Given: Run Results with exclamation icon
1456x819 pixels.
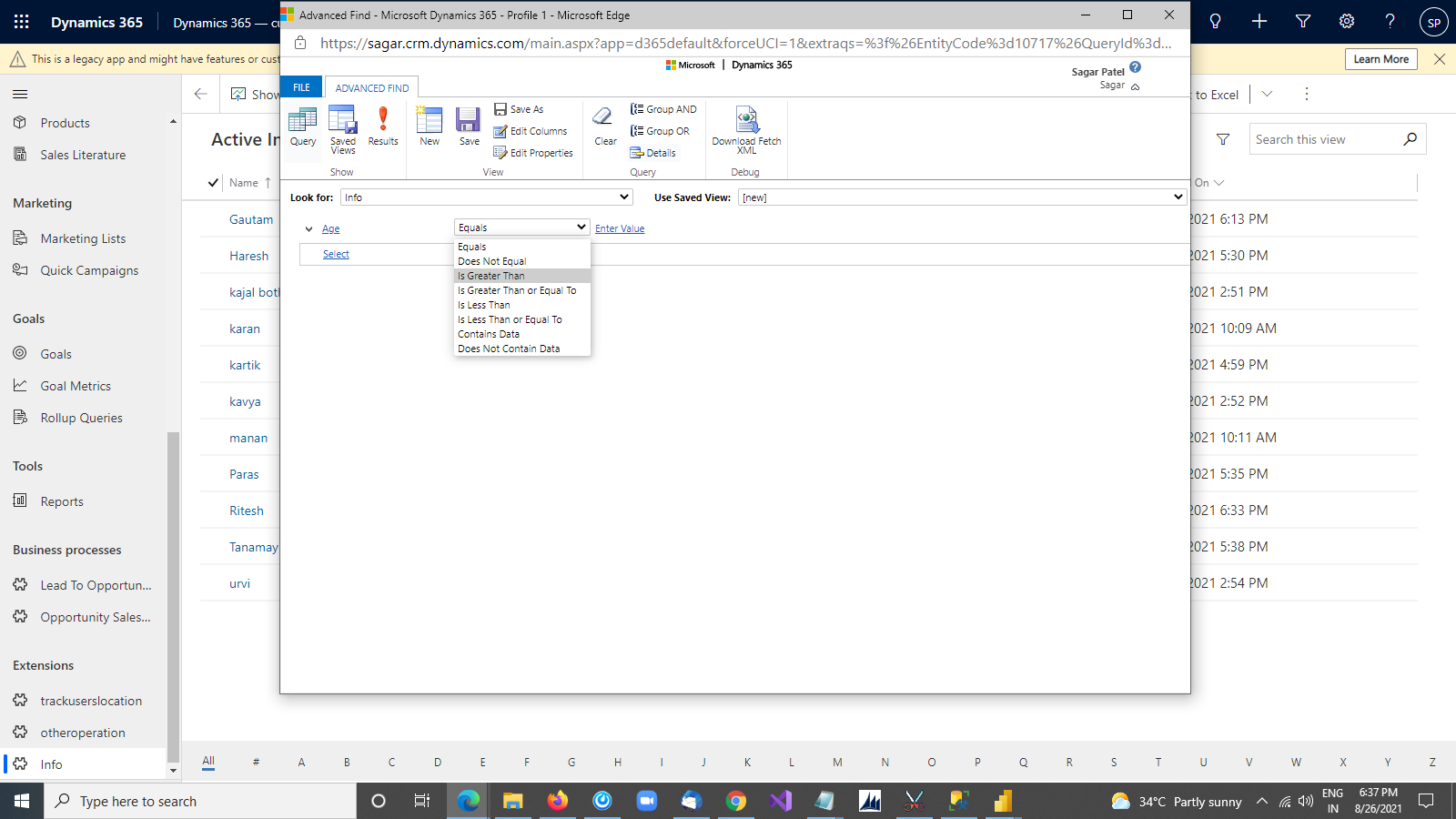Looking at the screenshot, I should tap(383, 126).
